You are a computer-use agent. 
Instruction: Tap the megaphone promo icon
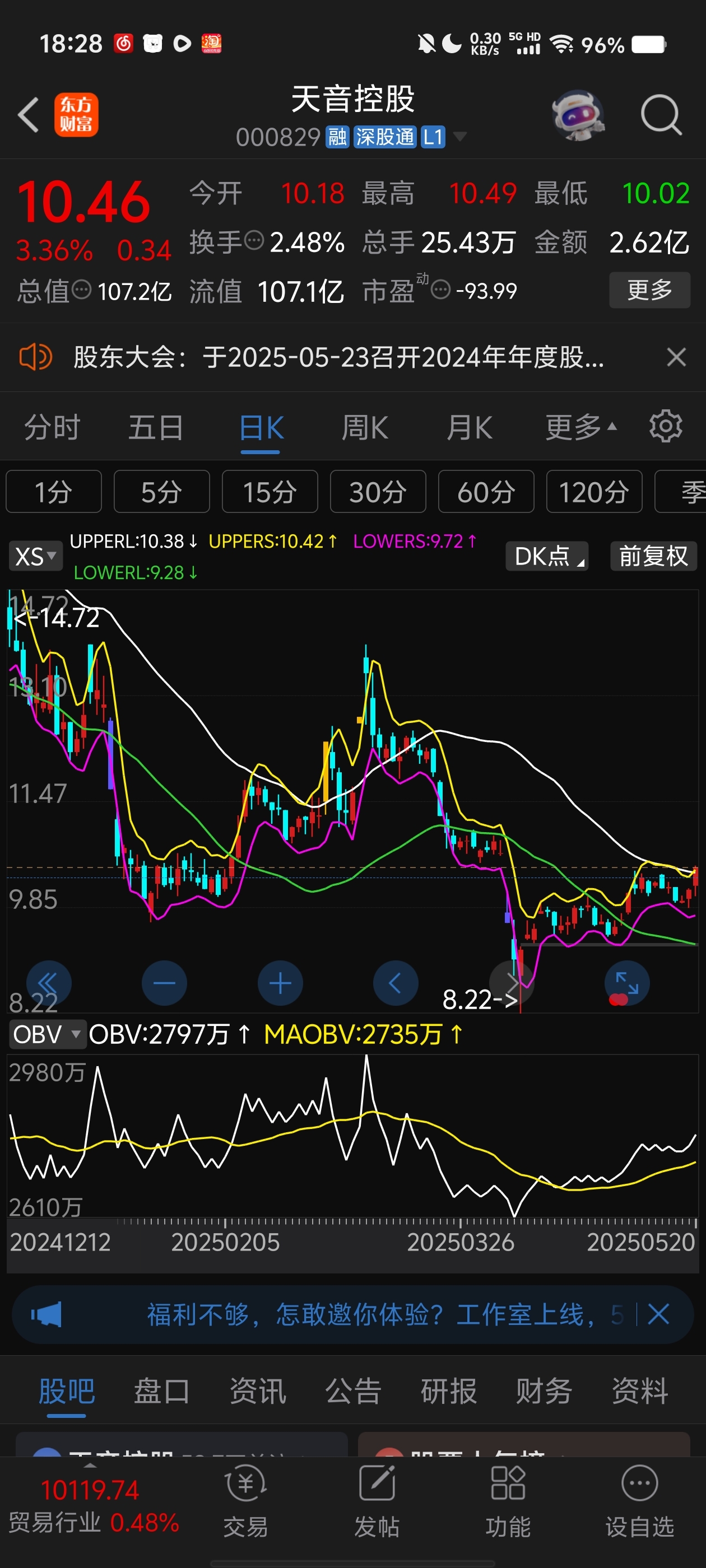[x=47, y=1314]
